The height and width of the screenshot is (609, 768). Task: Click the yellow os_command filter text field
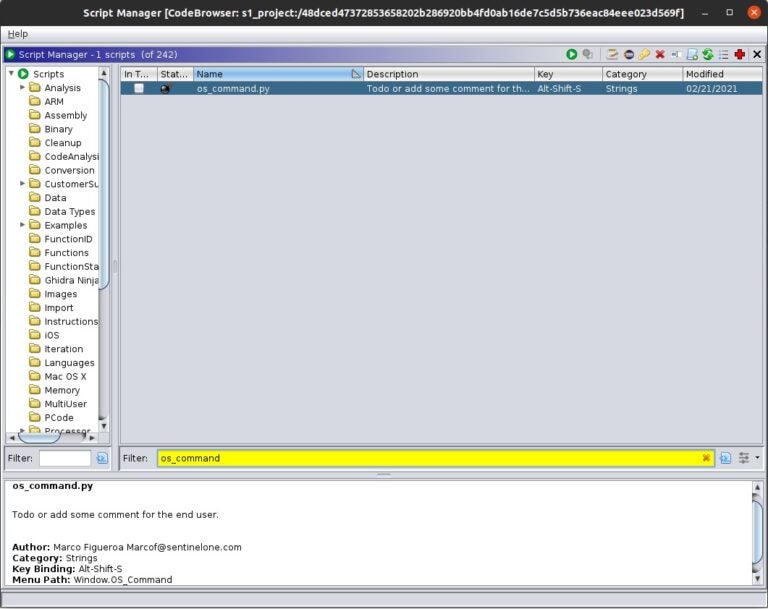[x=420, y=458]
